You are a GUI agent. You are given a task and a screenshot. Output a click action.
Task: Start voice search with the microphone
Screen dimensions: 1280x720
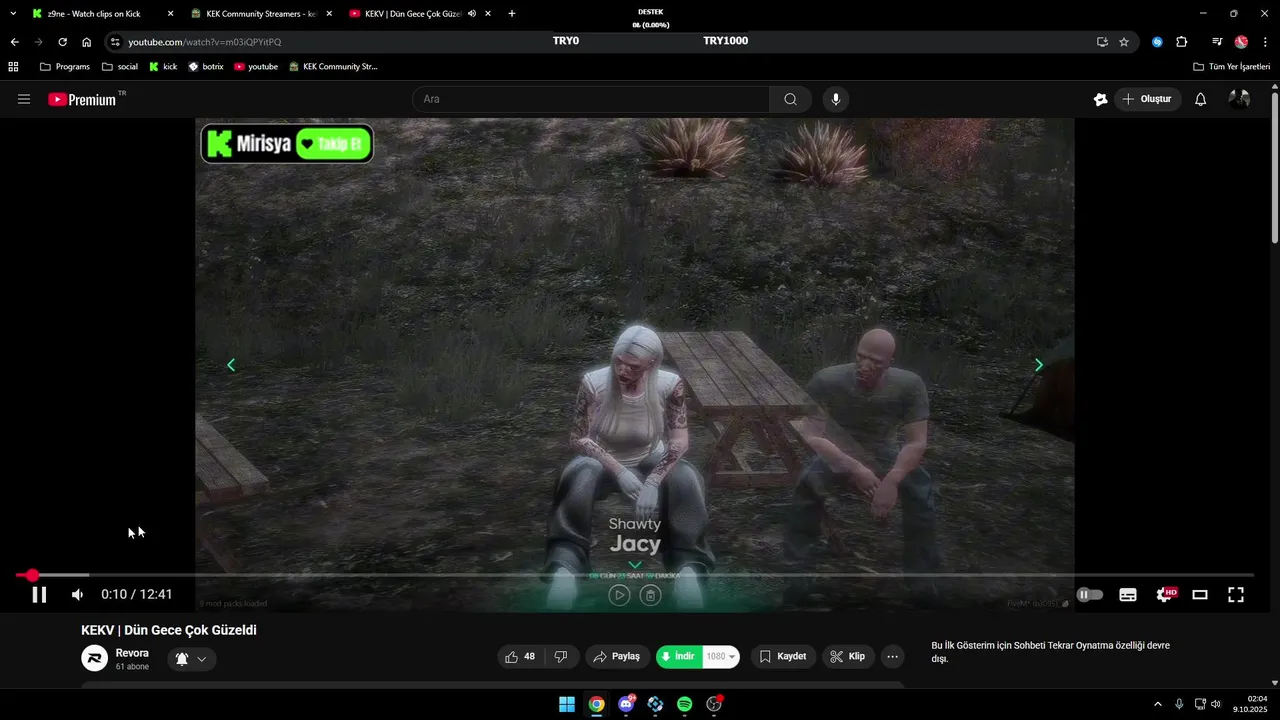point(836,99)
